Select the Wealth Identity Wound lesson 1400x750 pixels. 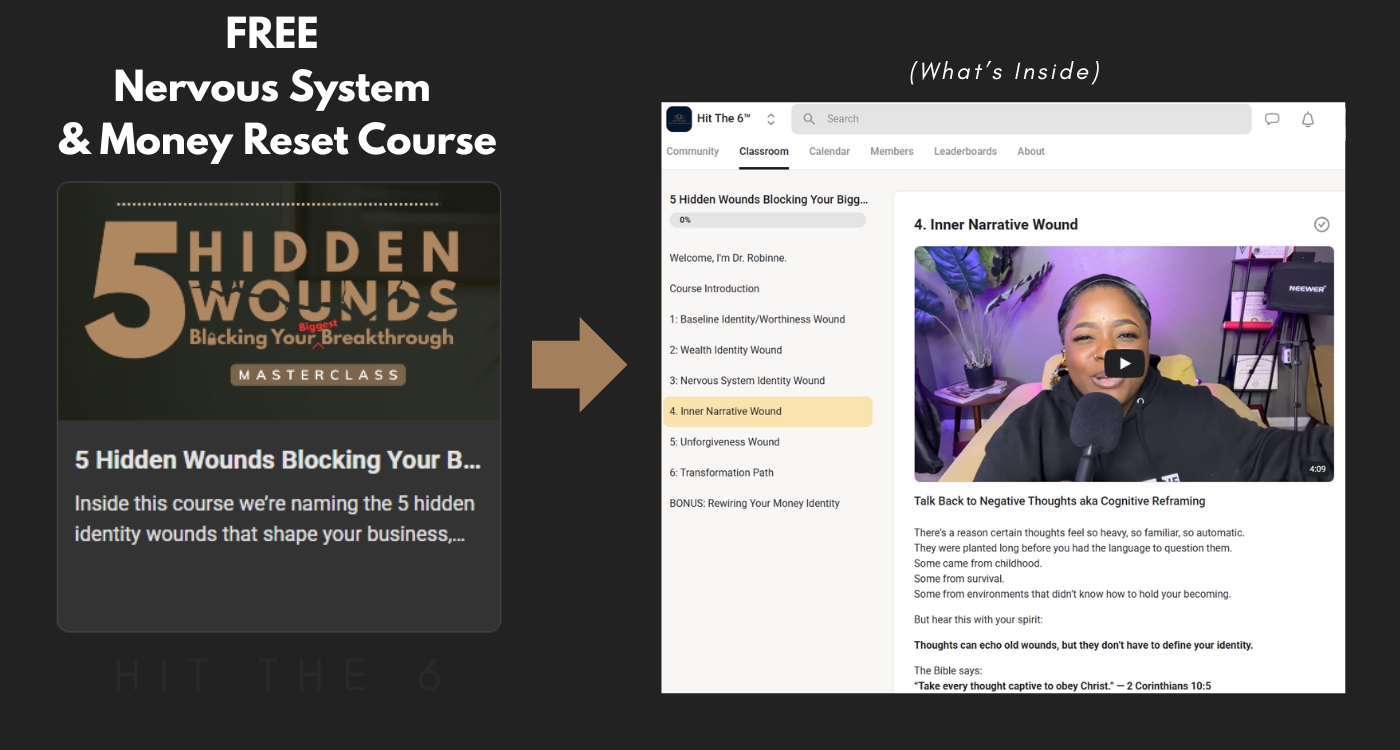[x=725, y=350]
